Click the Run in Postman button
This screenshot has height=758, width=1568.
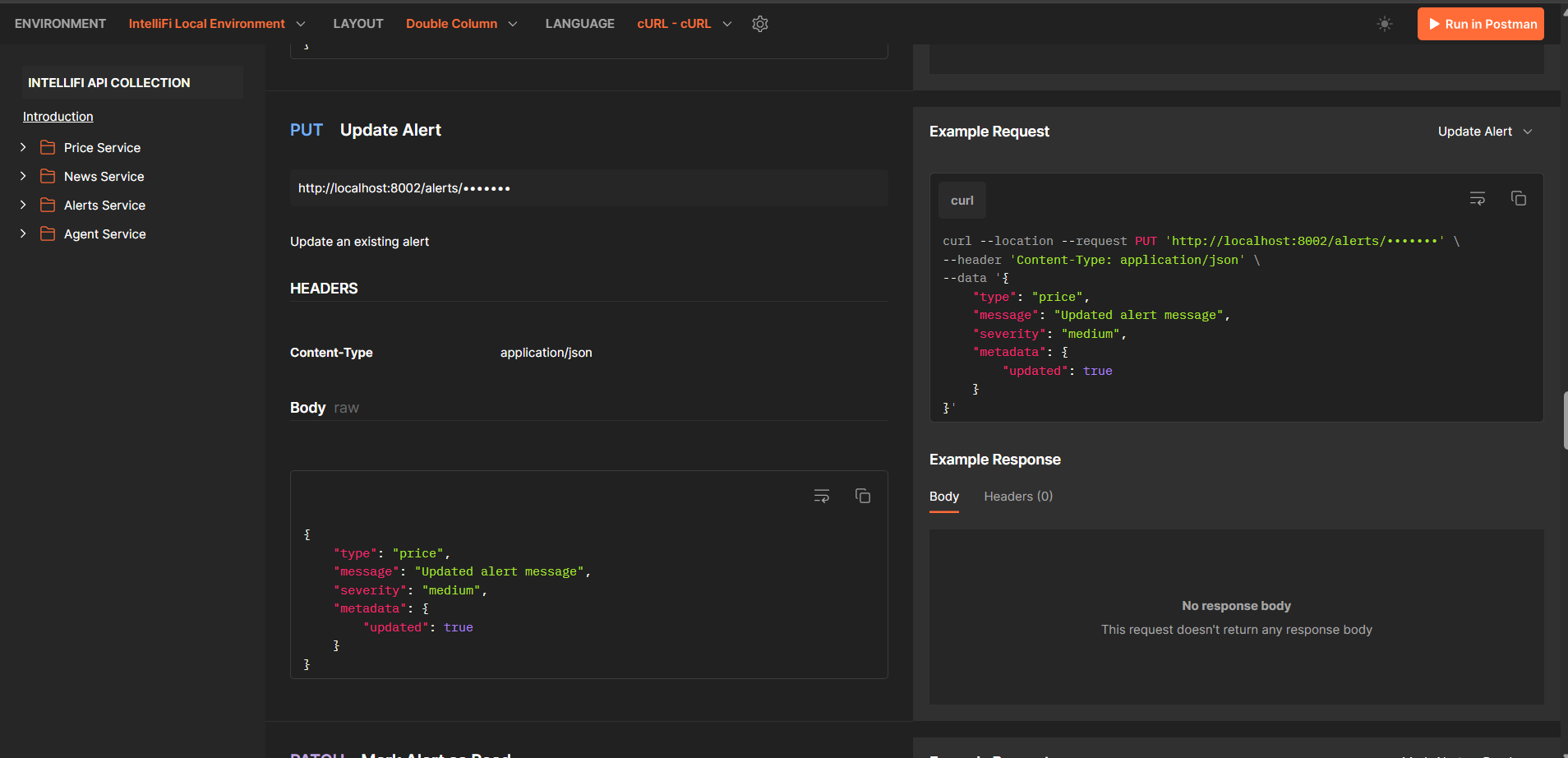tap(1480, 24)
